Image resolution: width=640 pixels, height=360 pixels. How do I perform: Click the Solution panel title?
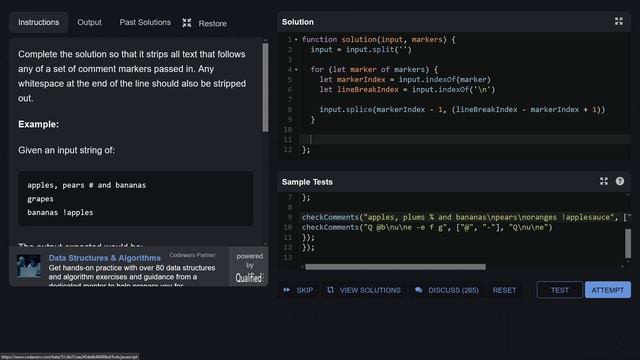[298, 22]
